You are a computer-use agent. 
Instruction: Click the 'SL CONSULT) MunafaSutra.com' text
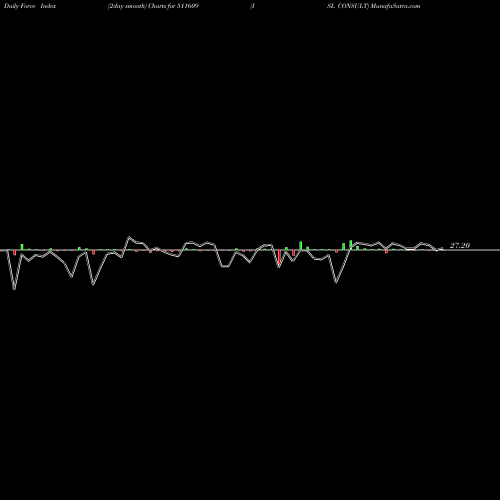pyautogui.click(x=373, y=6)
